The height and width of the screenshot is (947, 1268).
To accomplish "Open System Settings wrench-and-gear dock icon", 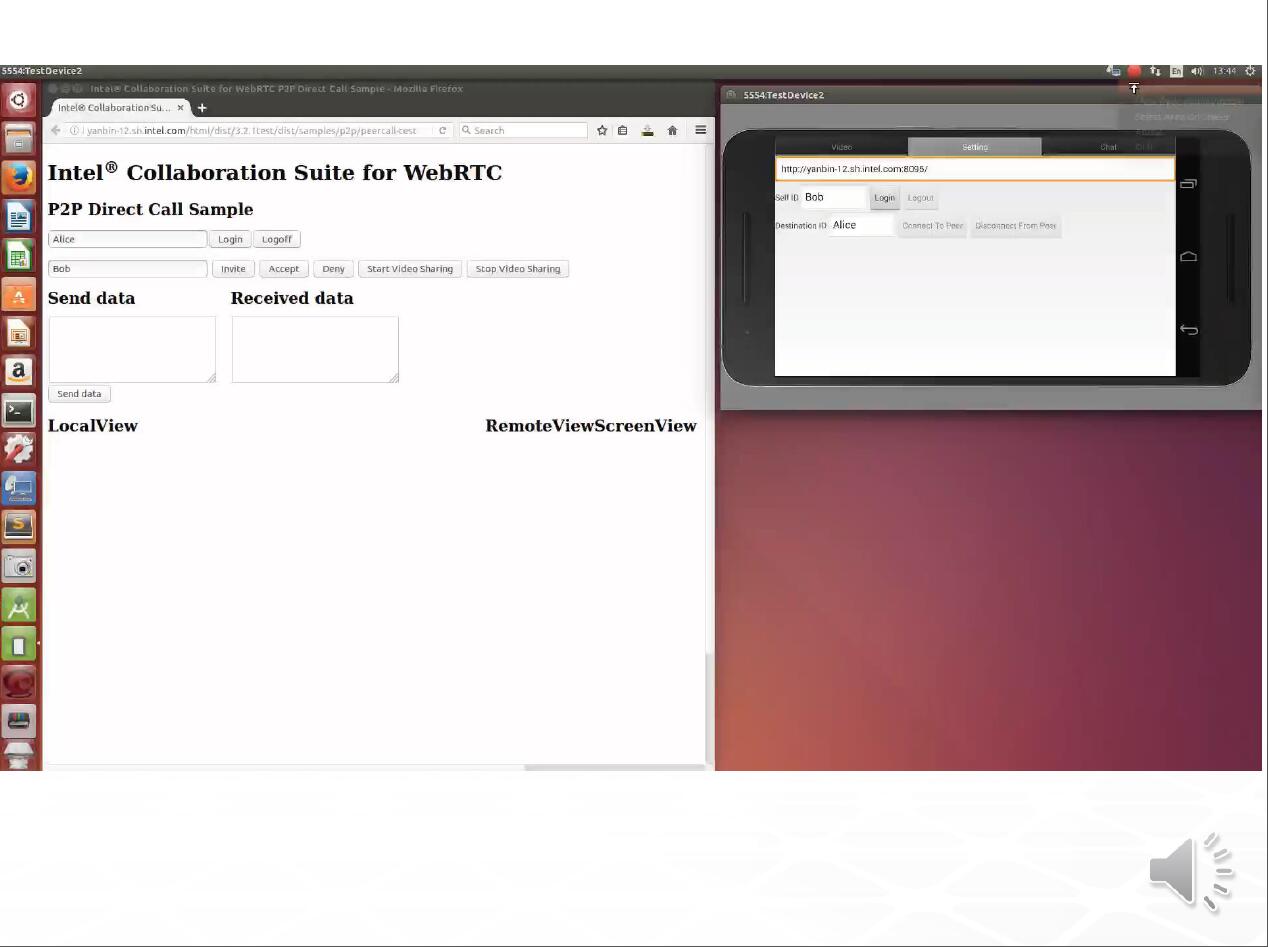I will 19,449.
